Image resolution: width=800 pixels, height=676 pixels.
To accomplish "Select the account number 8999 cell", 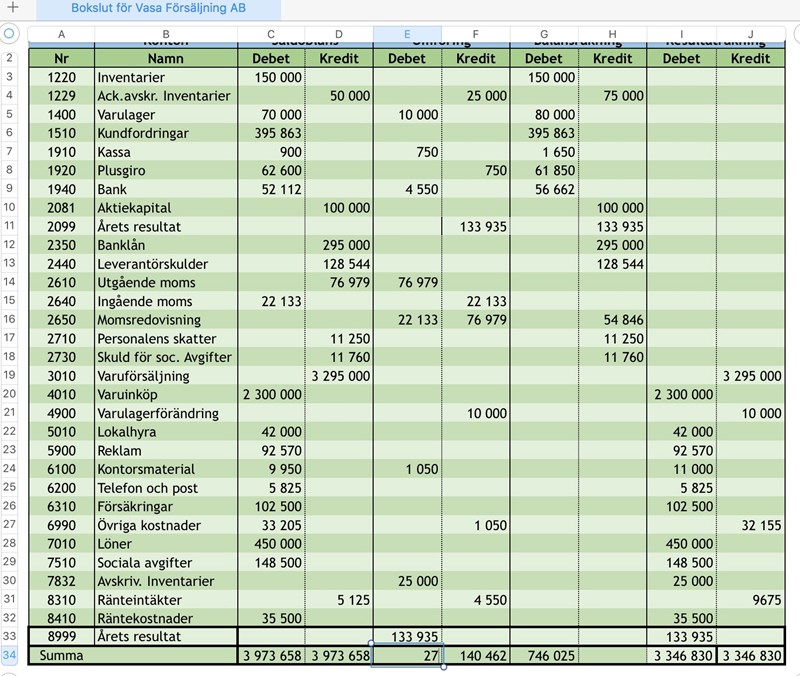I will pyautogui.click(x=61, y=636).
